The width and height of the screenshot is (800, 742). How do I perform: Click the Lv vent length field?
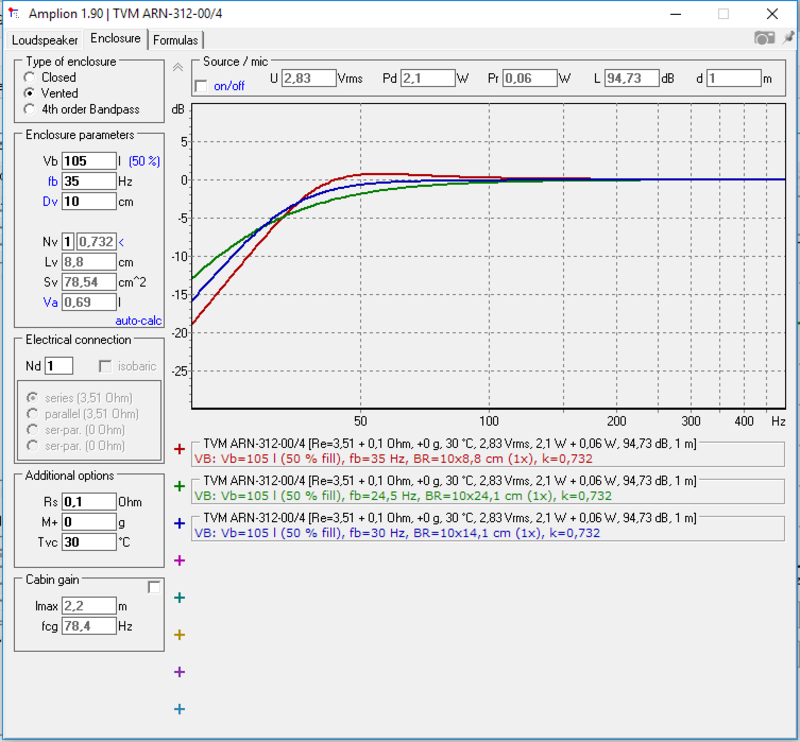89,262
